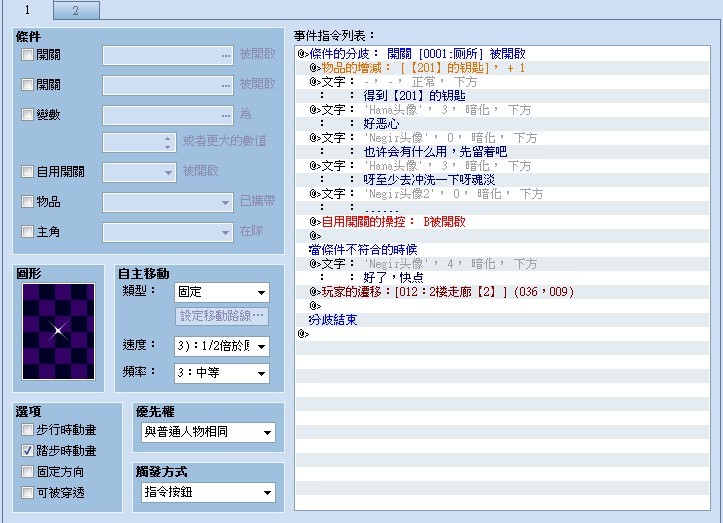Select the line 好了，快点
Image resolution: width=723 pixels, height=523 pixels.
click(x=503, y=278)
